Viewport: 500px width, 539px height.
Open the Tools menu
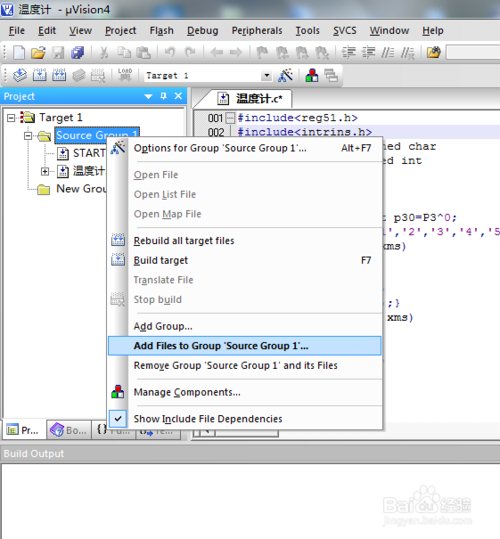(308, 31)
